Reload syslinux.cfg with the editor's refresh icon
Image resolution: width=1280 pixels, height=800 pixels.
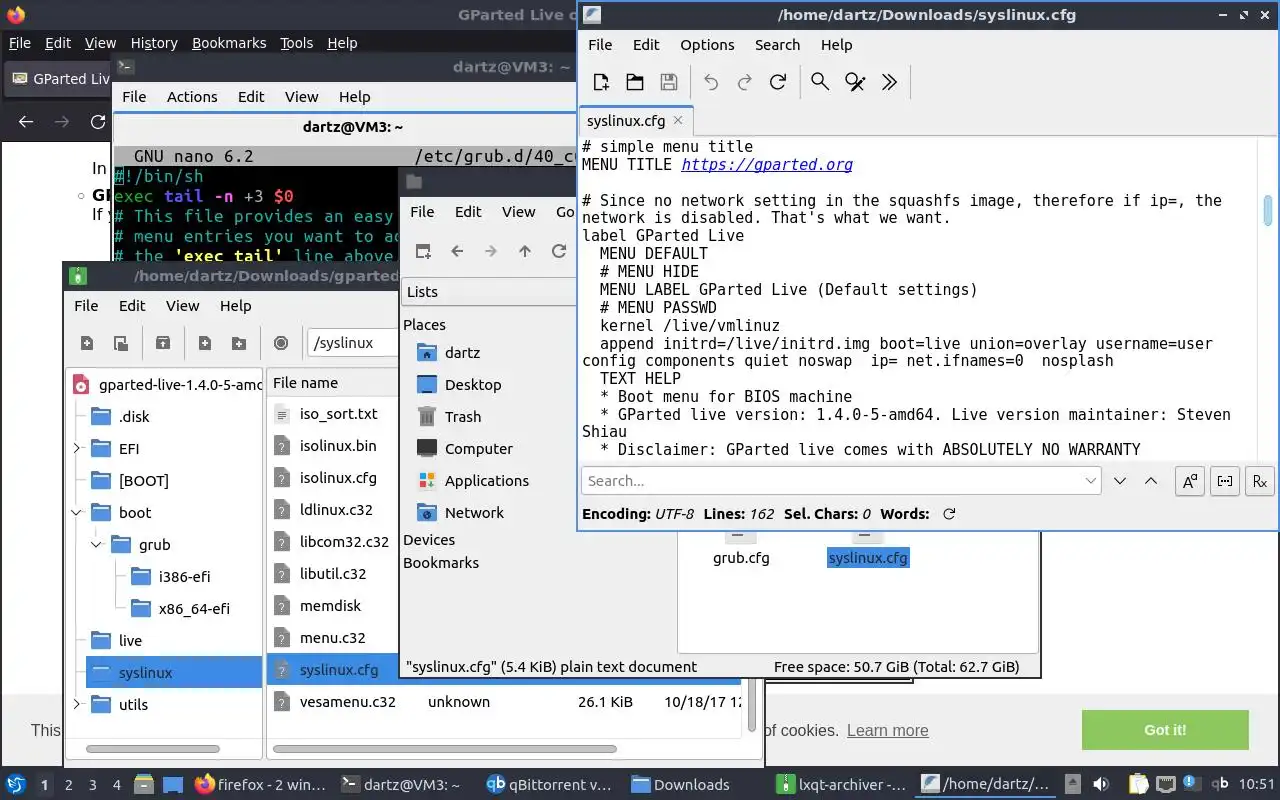click(x=777, y=82)
